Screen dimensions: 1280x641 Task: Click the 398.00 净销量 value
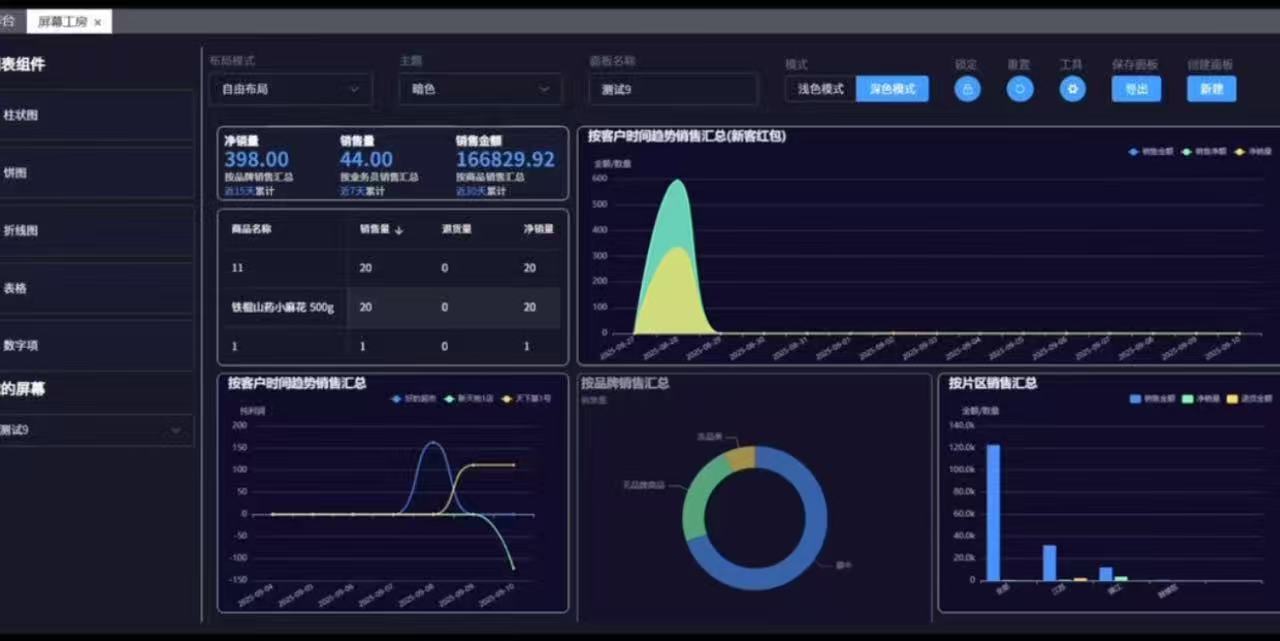tap(256, 159)
